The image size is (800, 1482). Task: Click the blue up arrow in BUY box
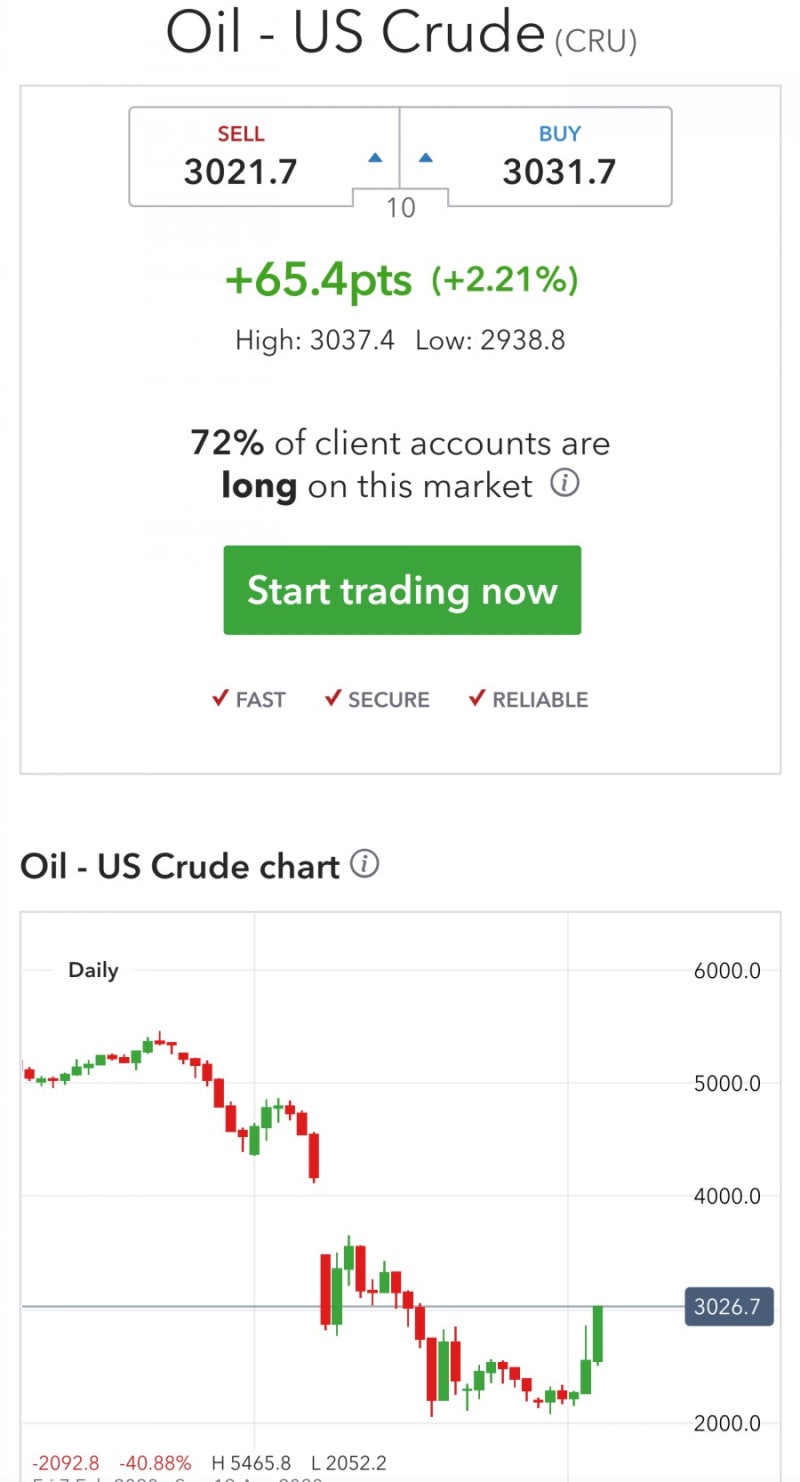tap(425, 157)
